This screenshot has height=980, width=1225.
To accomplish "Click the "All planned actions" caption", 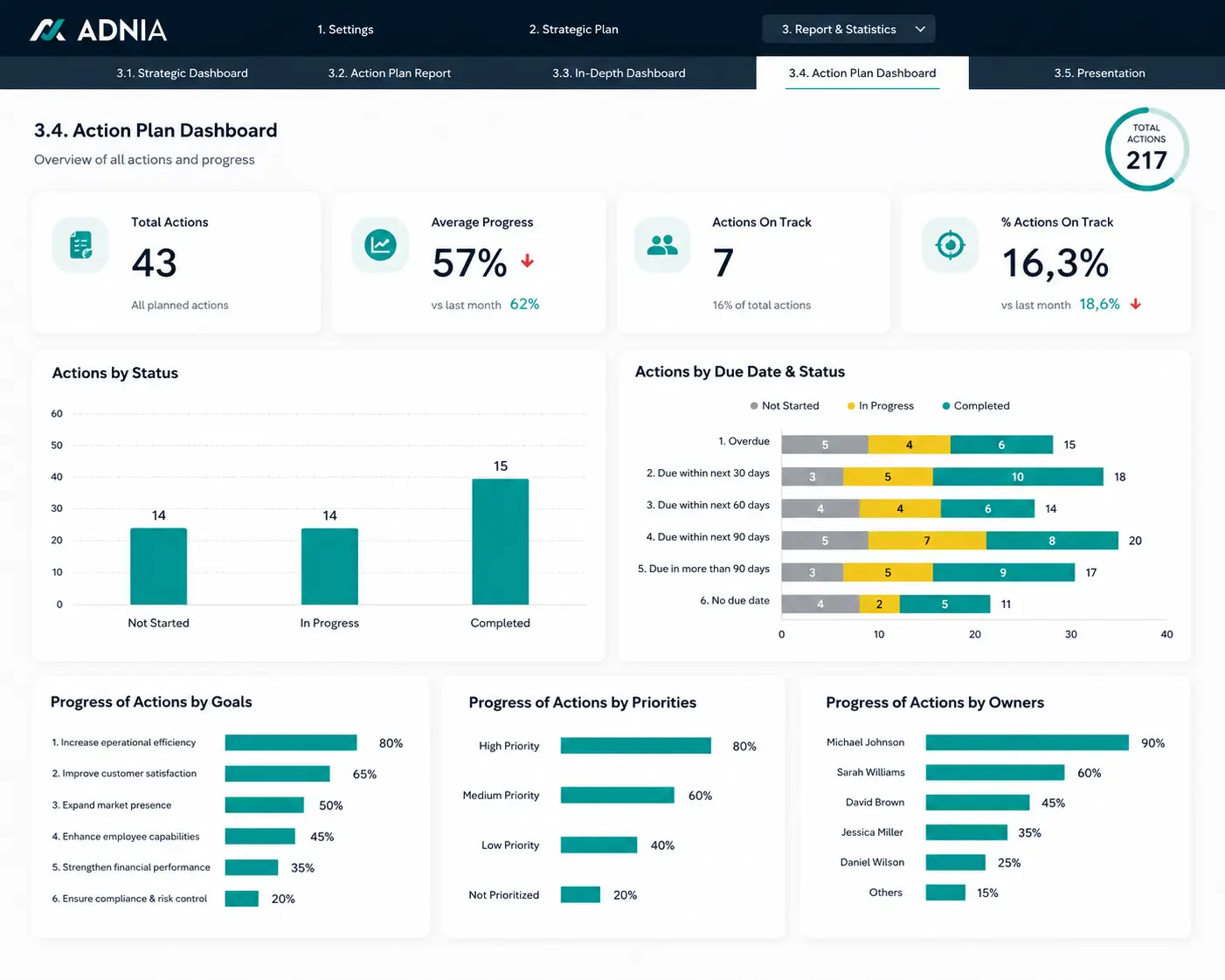I will 180,305.
